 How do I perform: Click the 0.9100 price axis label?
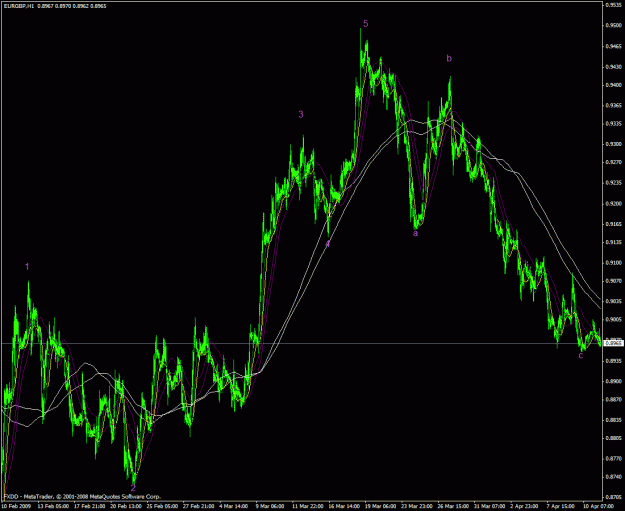tap(614, 262)
